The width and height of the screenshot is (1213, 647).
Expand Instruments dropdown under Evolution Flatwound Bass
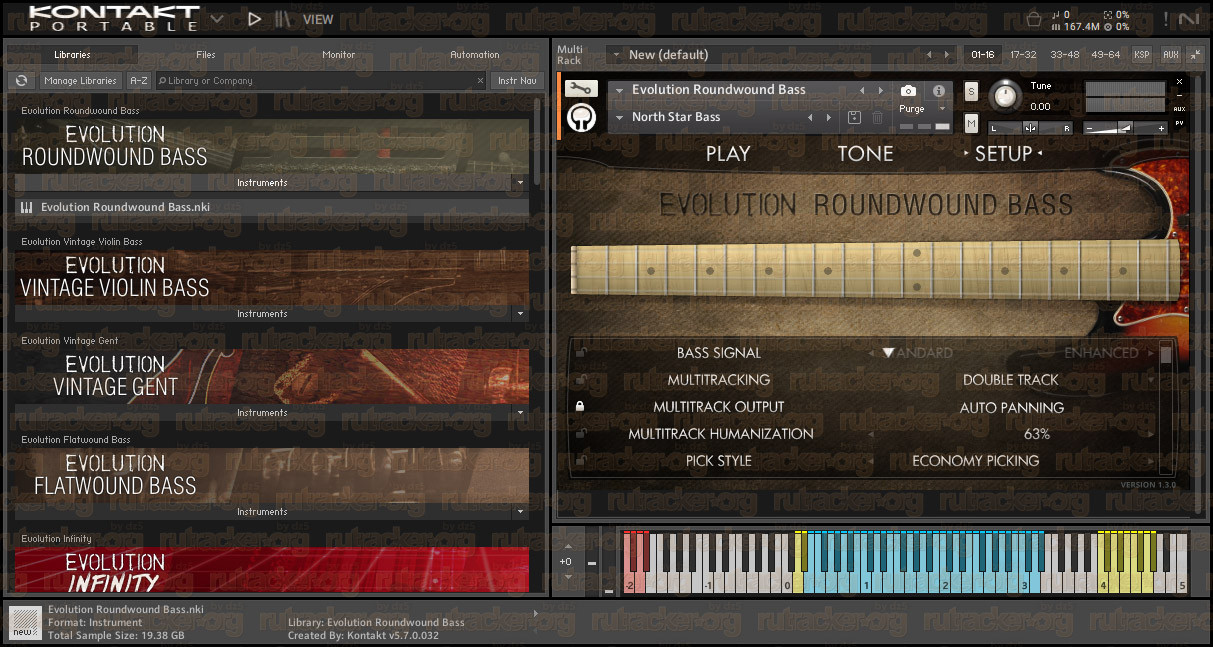point(519,512)
